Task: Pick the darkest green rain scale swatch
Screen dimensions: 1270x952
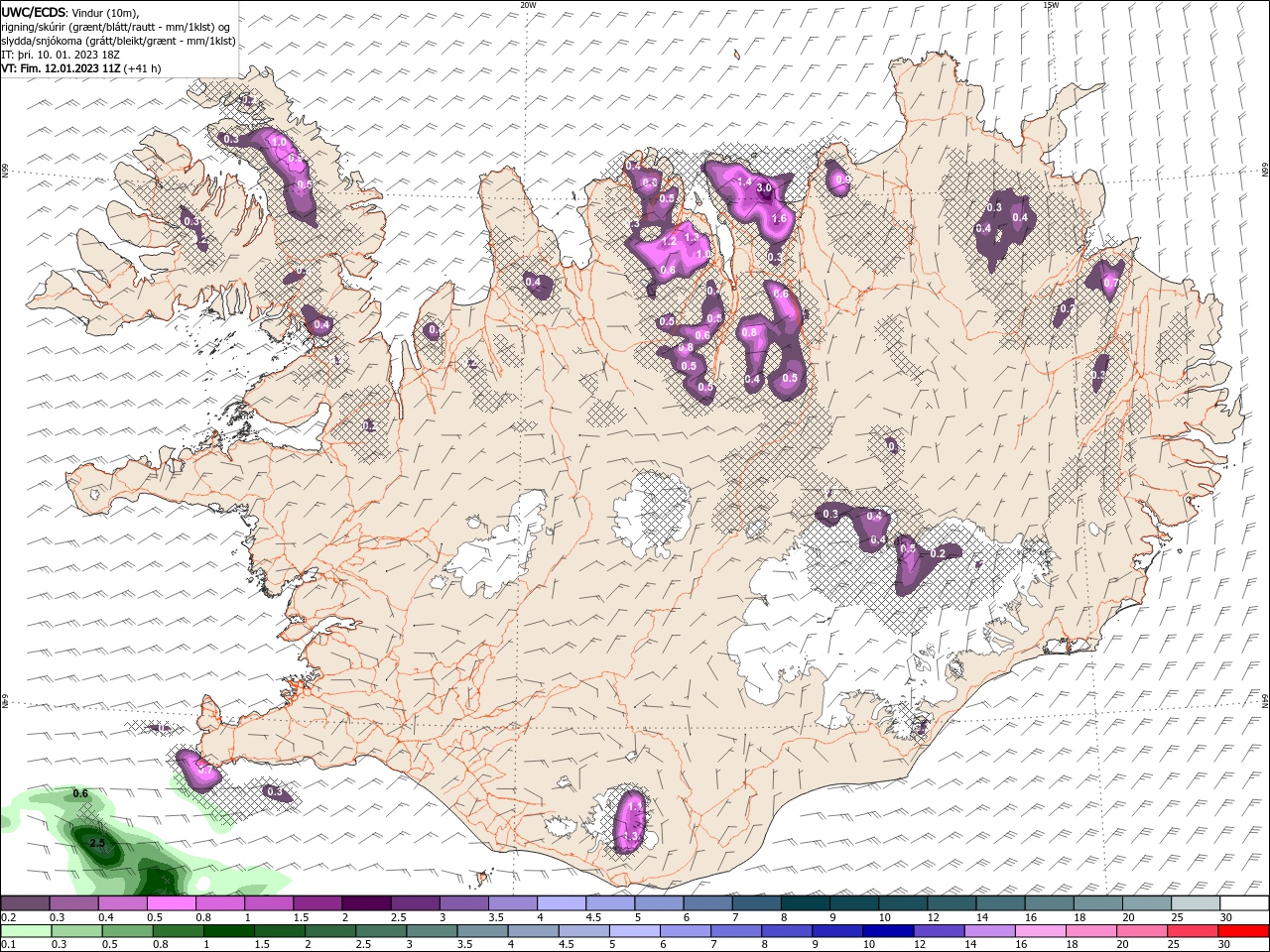Action: tap(229, 931)
